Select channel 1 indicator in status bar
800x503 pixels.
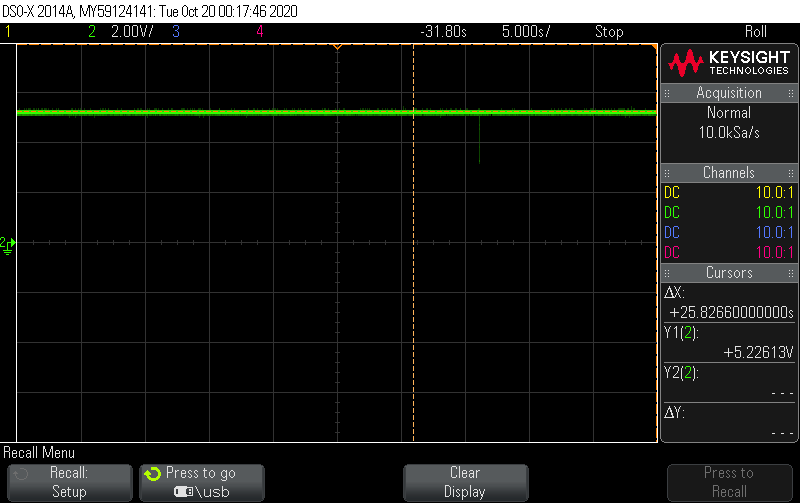8,32
